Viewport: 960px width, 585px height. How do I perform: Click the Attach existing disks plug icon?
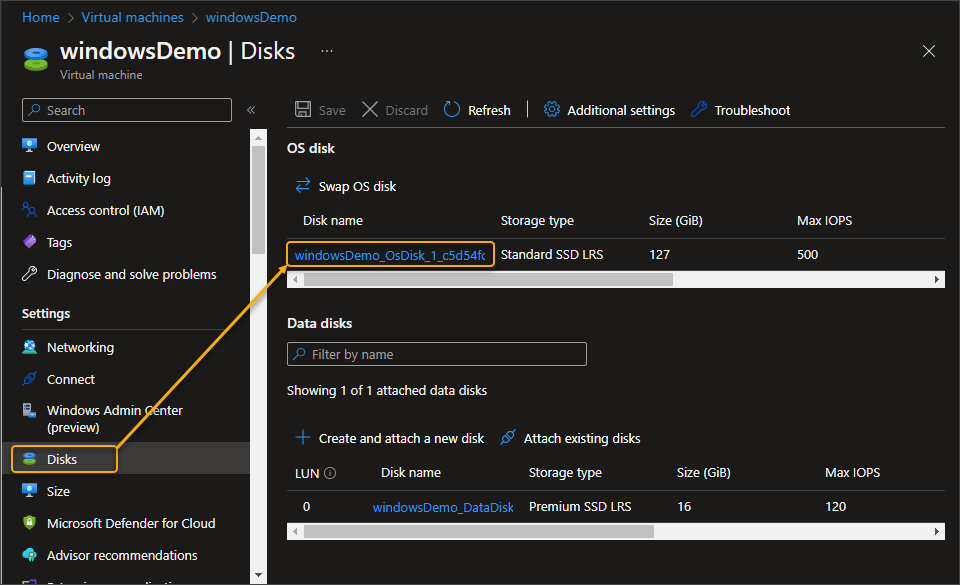point(508,437)
